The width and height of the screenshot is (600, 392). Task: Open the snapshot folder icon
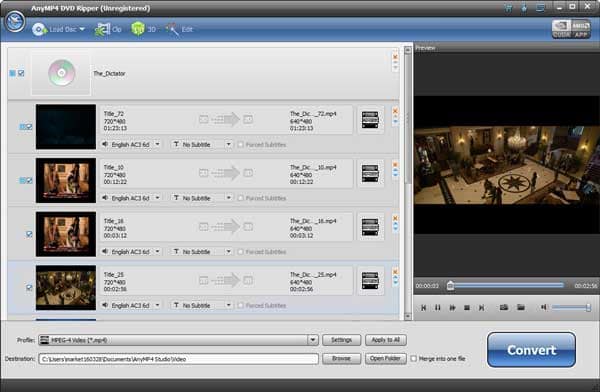[521, 307]
